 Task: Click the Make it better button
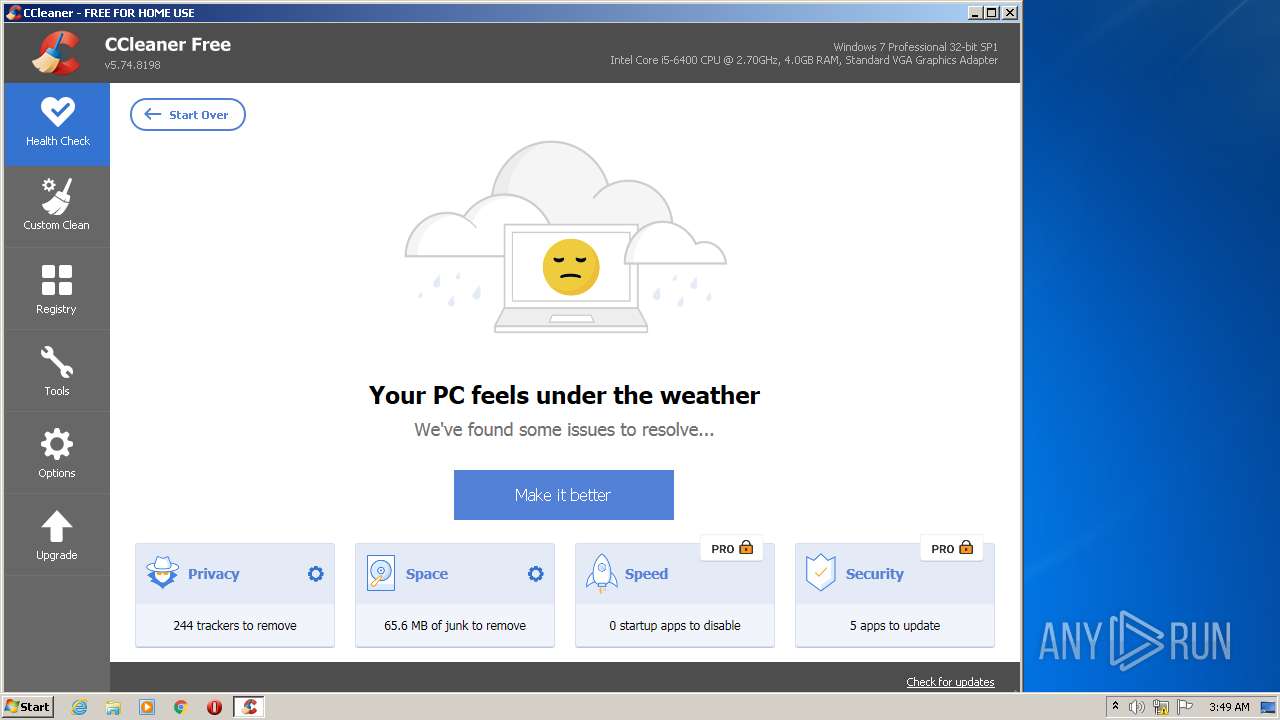pyautogui.click(x=563, y=495)
